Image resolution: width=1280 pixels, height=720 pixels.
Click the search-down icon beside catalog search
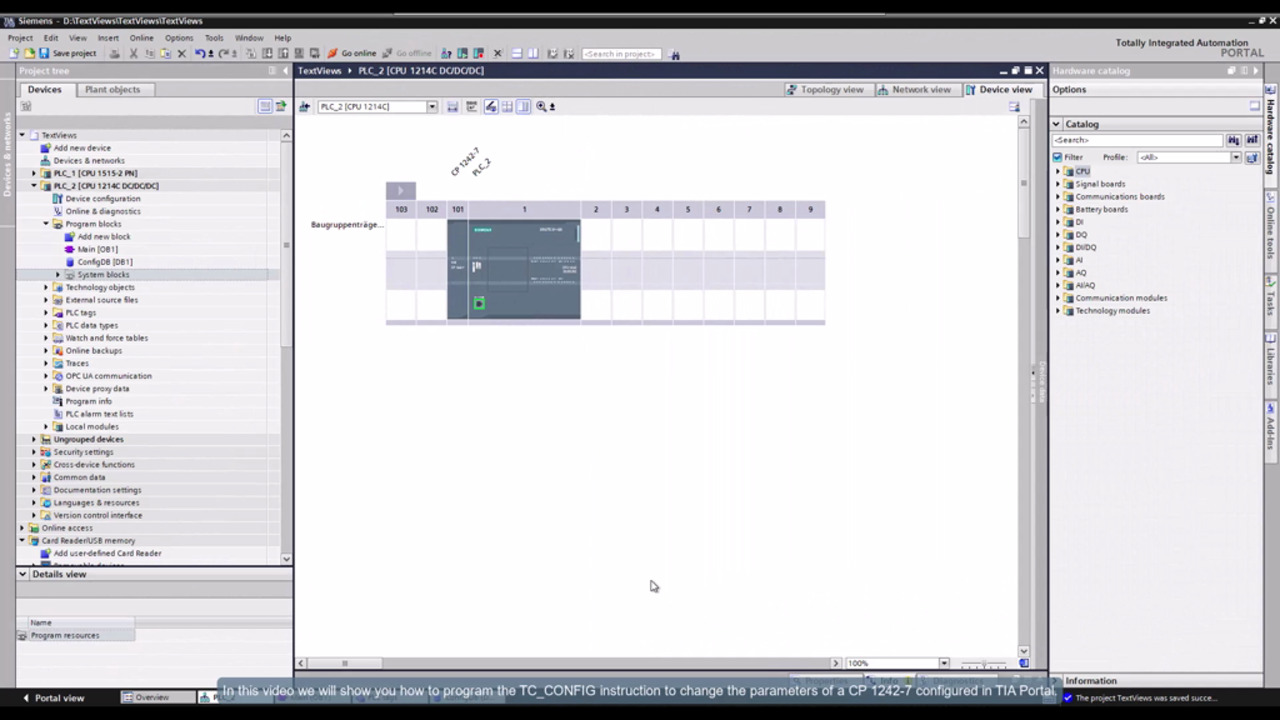tap(1234, 141)
